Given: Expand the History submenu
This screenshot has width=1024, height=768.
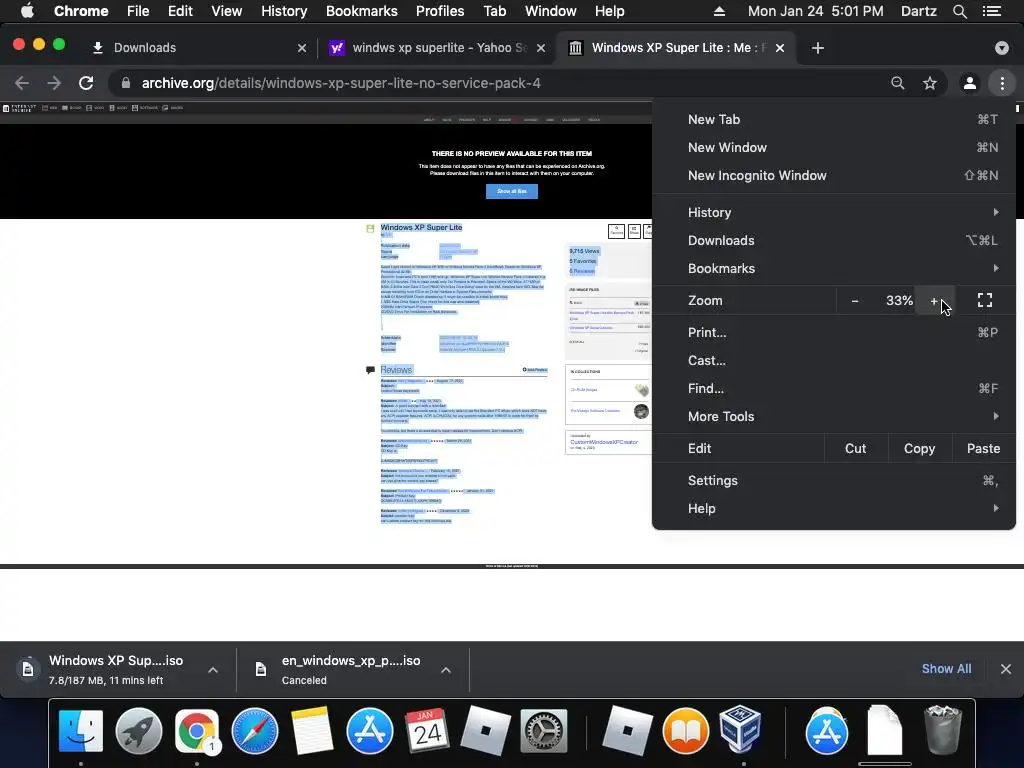Looking at the screenshot, I should point(834,212).
